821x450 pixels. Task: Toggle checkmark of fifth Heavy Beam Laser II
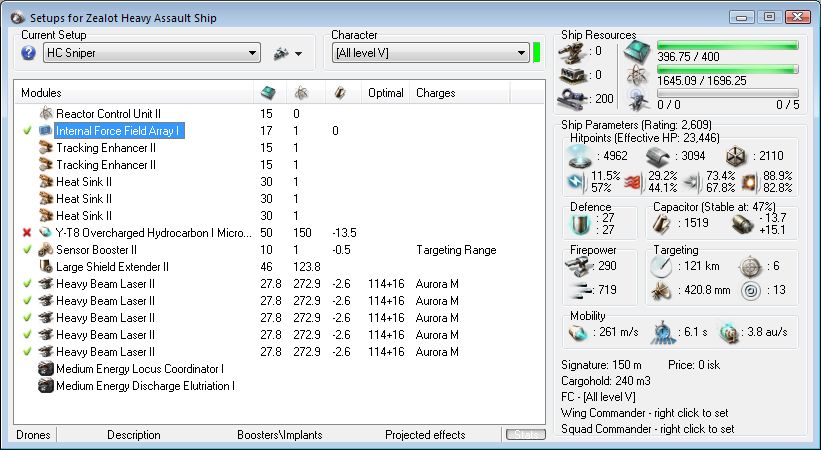coord(27,352)
